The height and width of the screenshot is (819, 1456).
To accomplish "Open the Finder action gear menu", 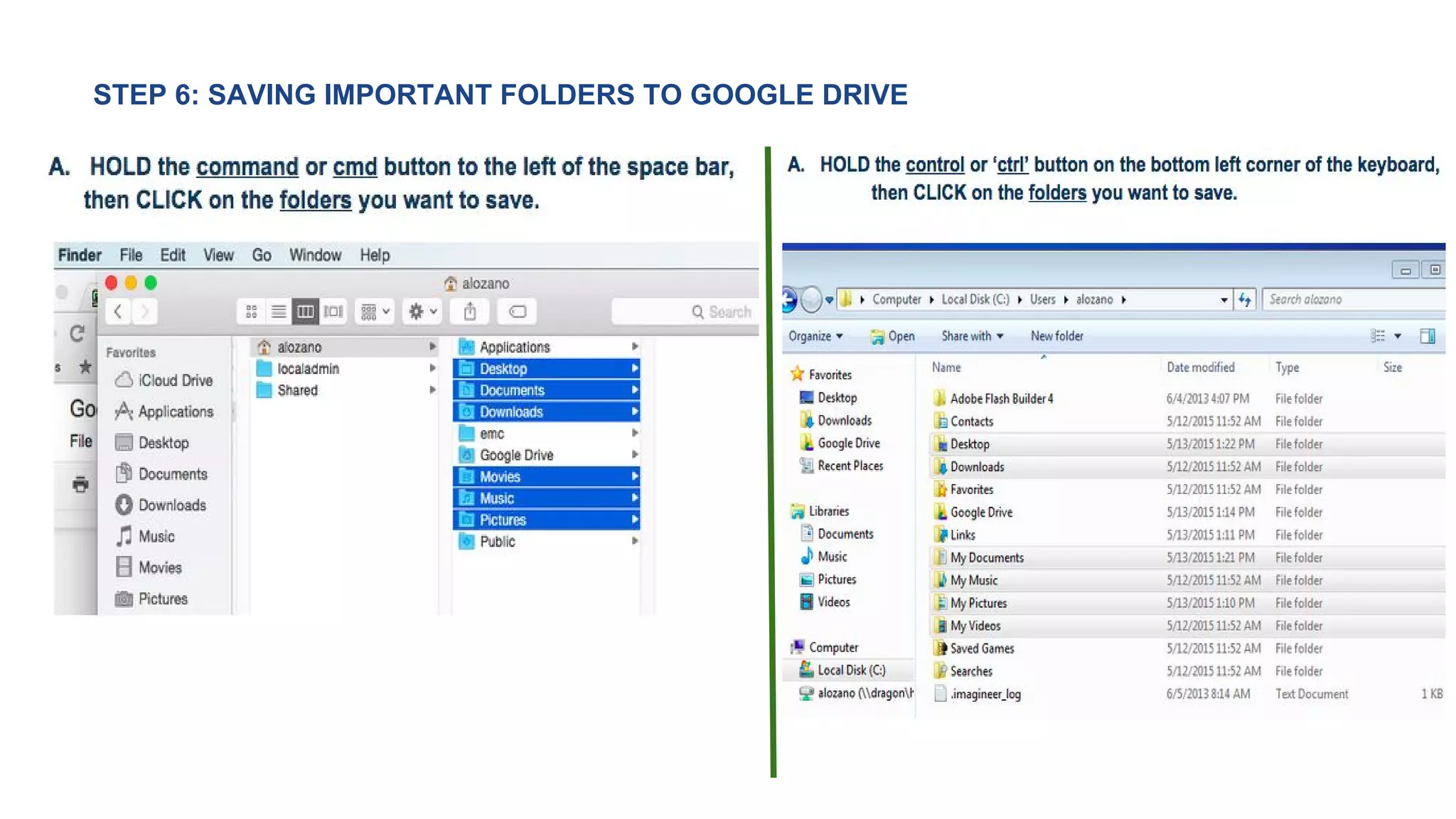I will (422, 311).
